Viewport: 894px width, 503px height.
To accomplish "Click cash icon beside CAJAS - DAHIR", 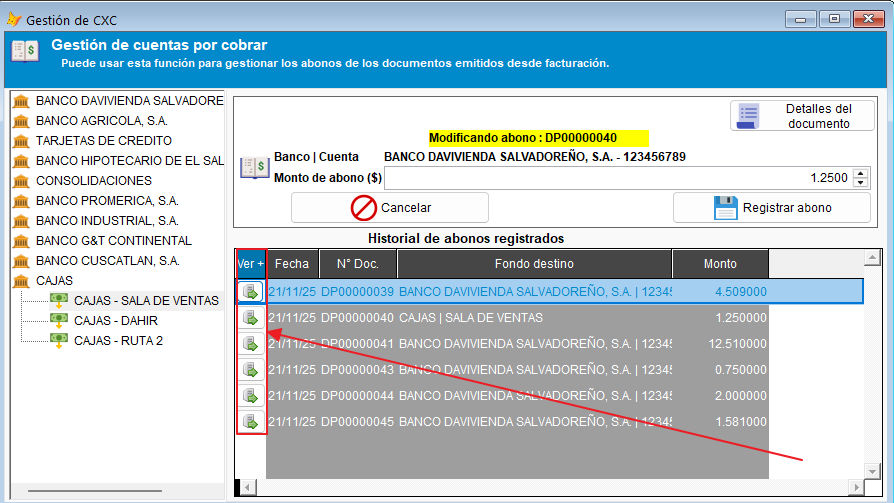I will 59,321.
